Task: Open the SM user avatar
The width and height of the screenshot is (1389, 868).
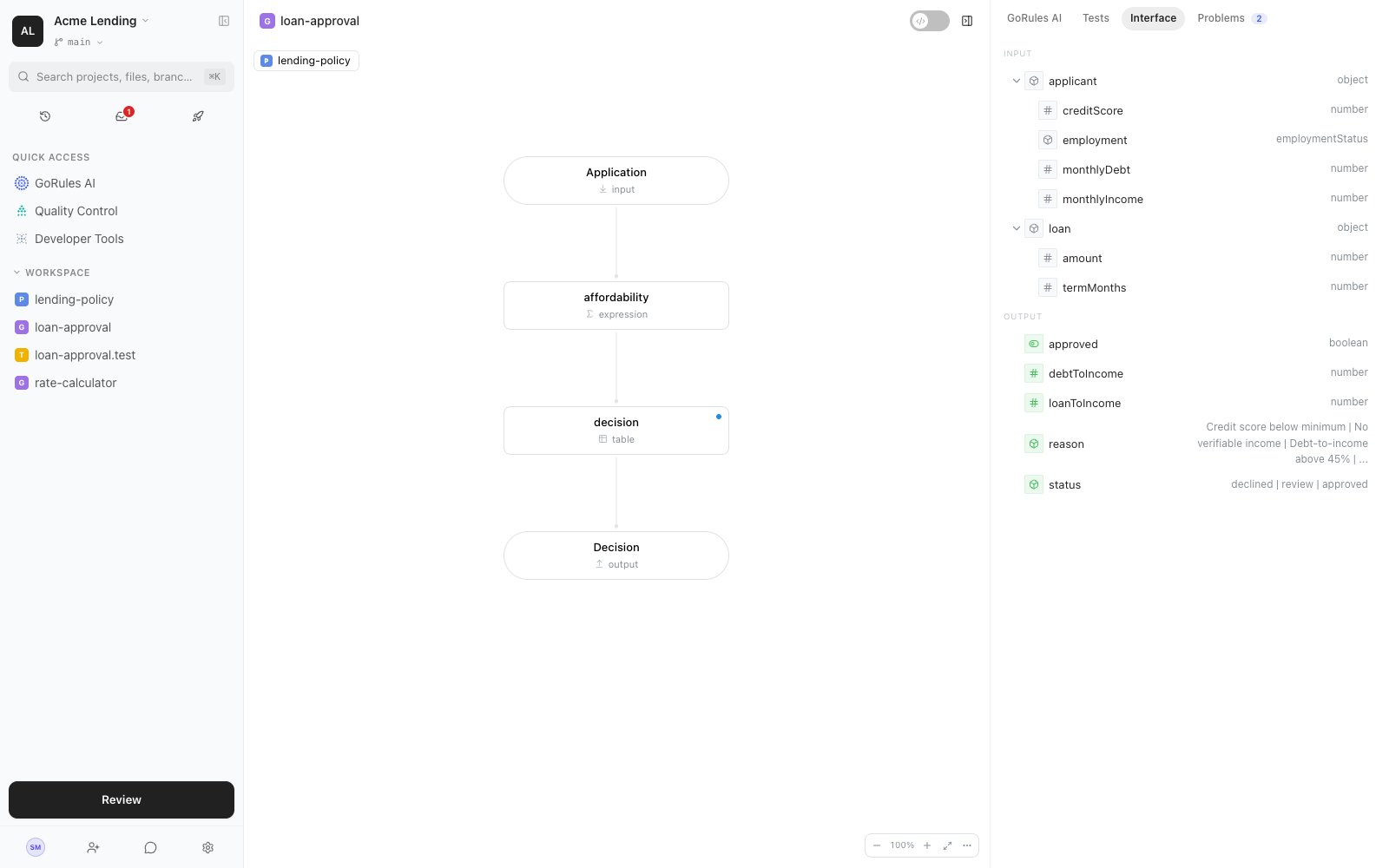Action: [x=36, y=847]
